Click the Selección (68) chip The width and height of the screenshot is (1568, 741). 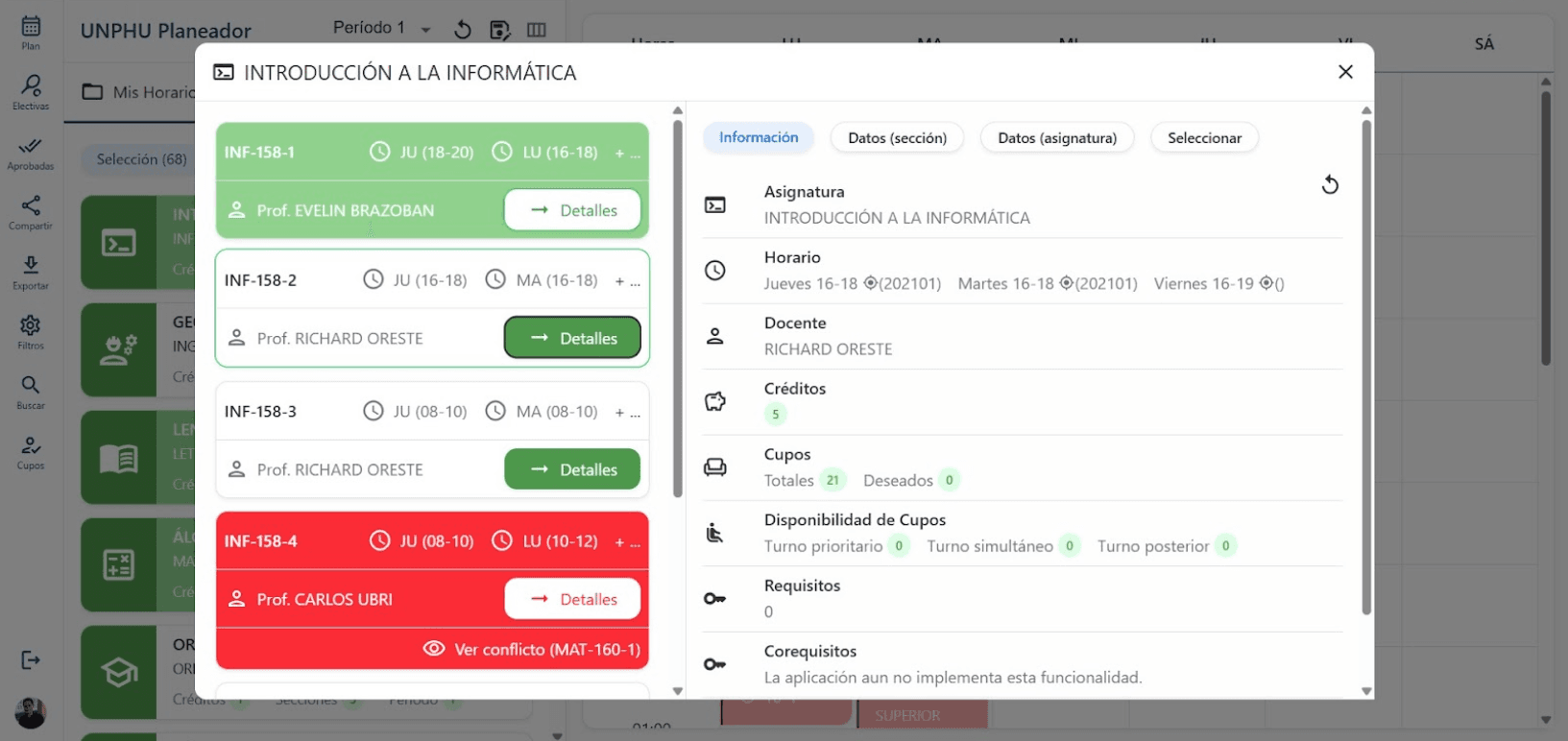click(141, 159)
